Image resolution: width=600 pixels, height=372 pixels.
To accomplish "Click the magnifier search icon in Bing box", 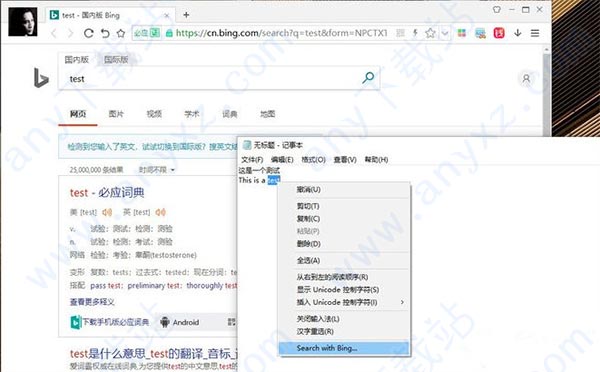I will [x=368, y=78].
